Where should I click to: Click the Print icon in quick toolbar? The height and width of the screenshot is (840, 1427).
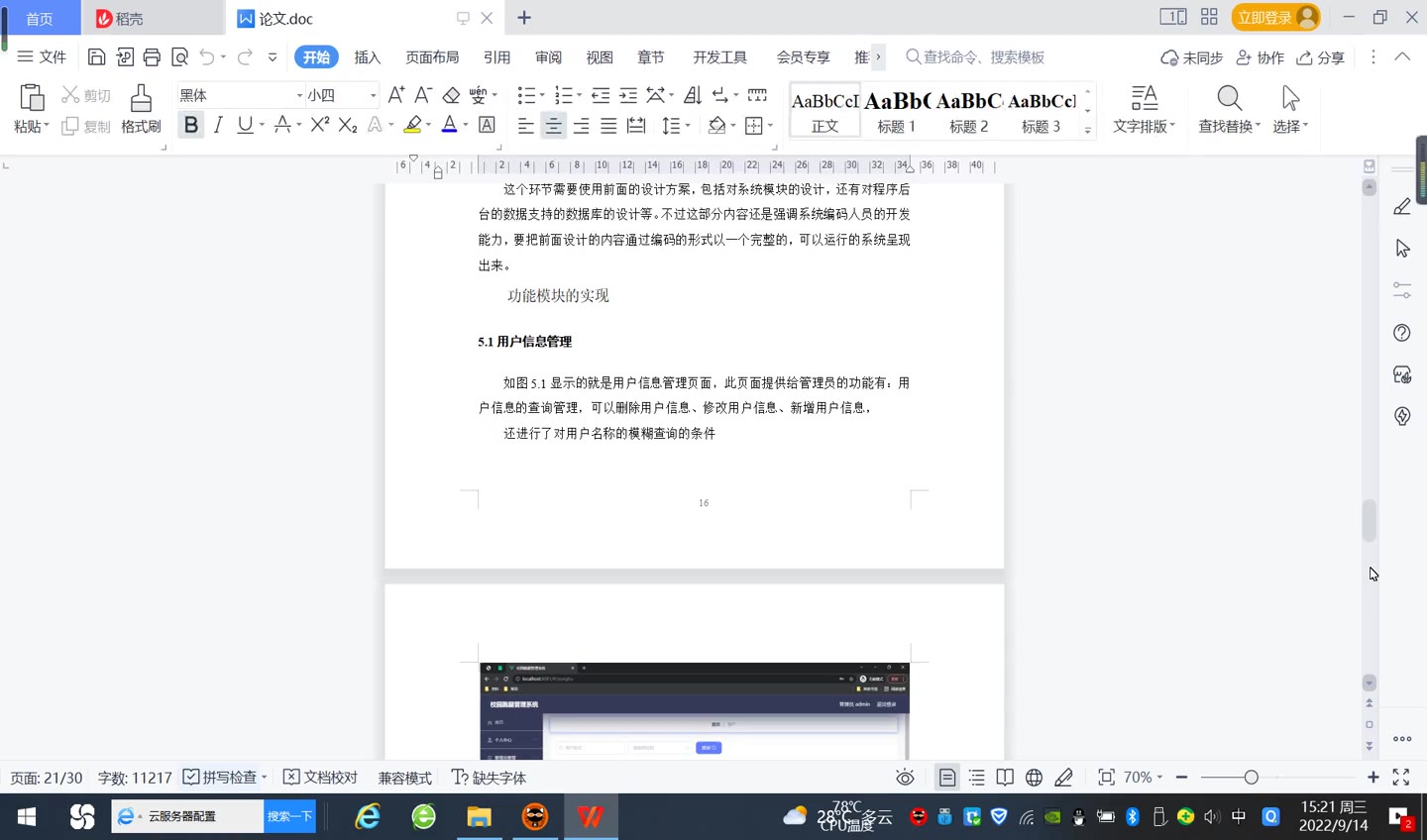point(152,57)
